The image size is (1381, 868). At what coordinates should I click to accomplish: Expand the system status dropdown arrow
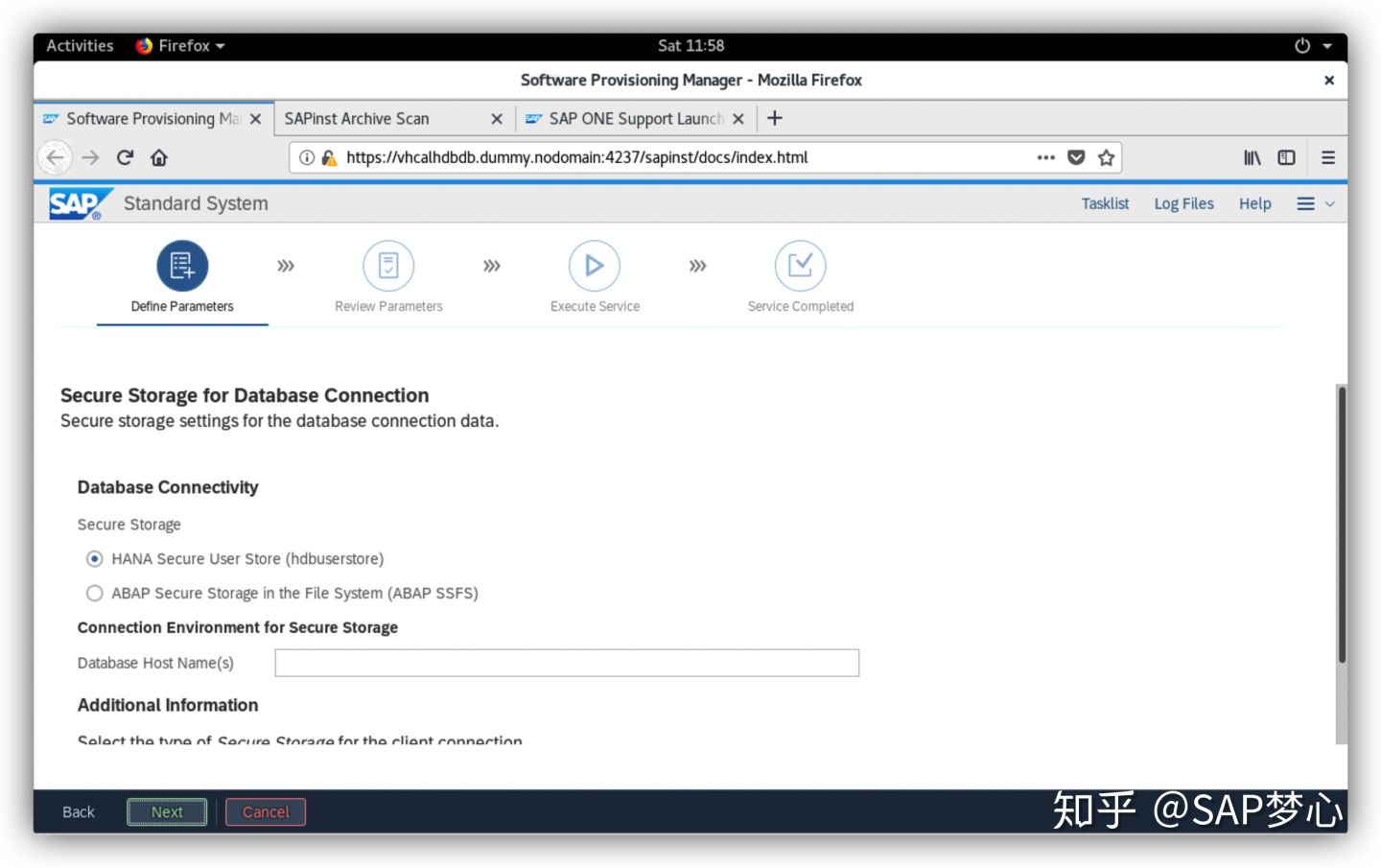tap(1327, 45)
